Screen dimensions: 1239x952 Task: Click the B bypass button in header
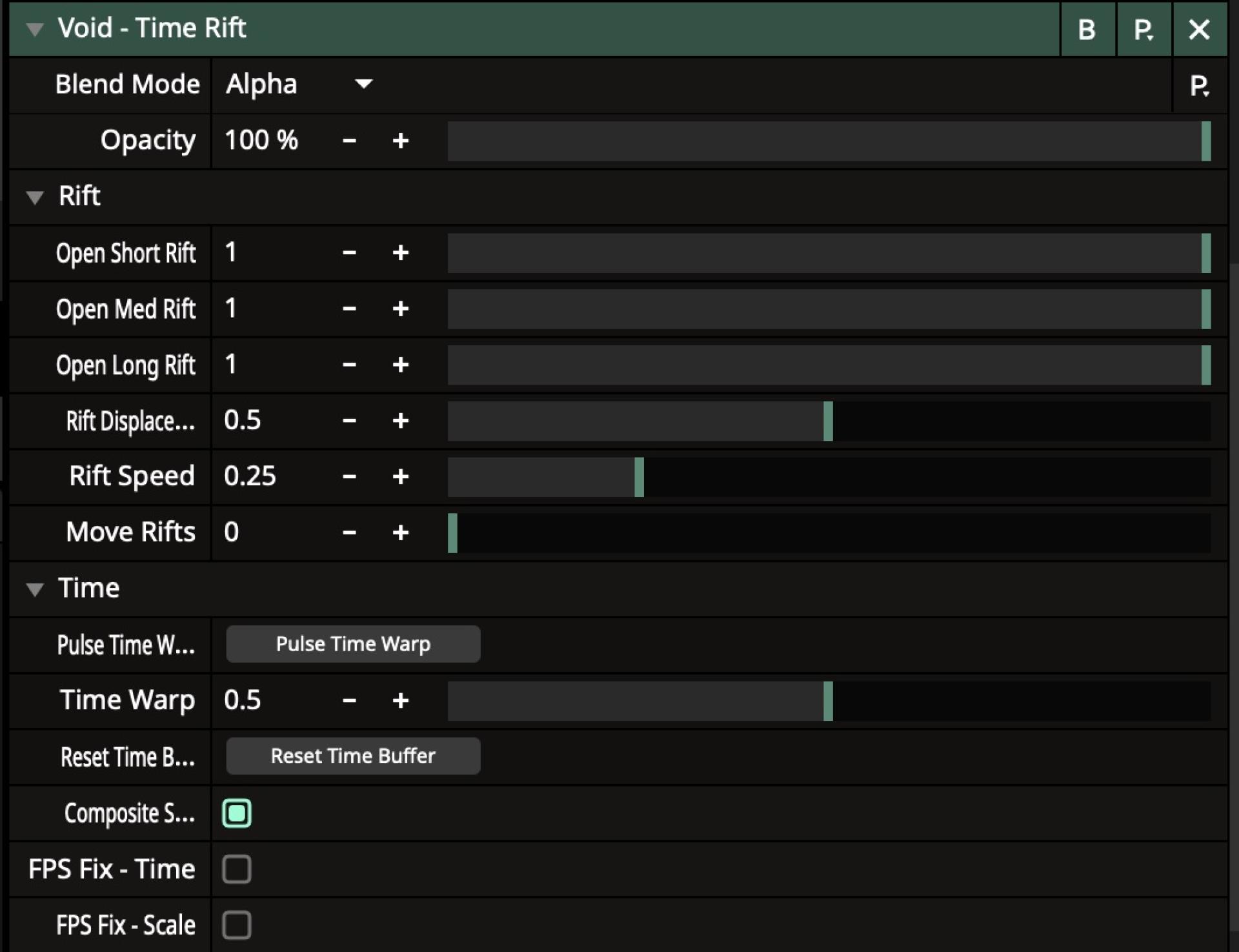(1087, 29)
